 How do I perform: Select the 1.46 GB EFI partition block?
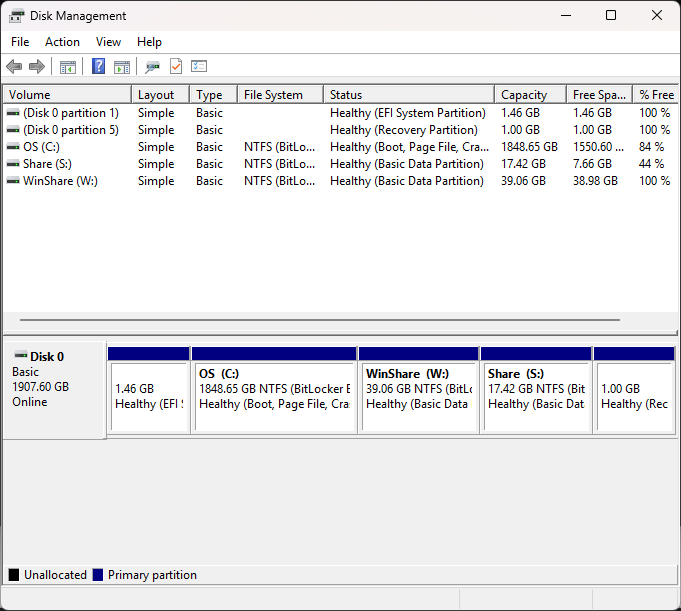[149, 390]
